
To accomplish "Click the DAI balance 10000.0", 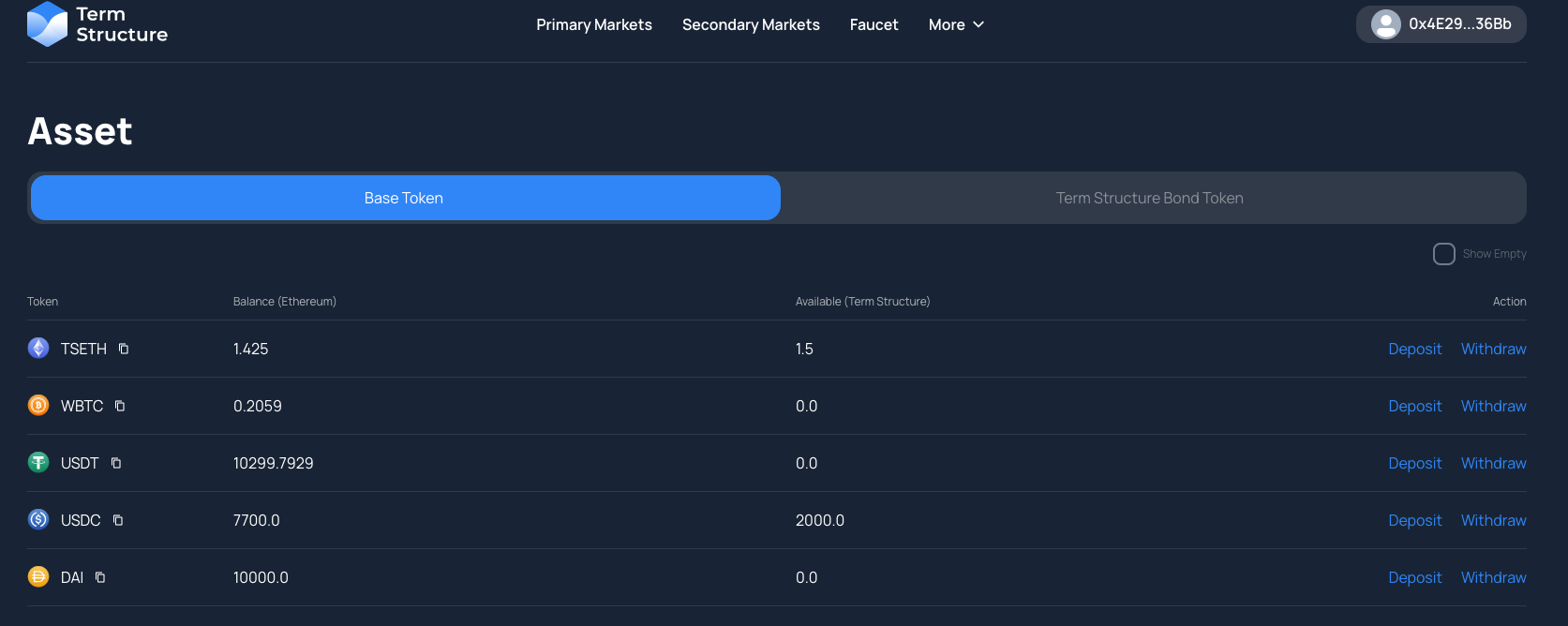I will (x=261, y=577).
